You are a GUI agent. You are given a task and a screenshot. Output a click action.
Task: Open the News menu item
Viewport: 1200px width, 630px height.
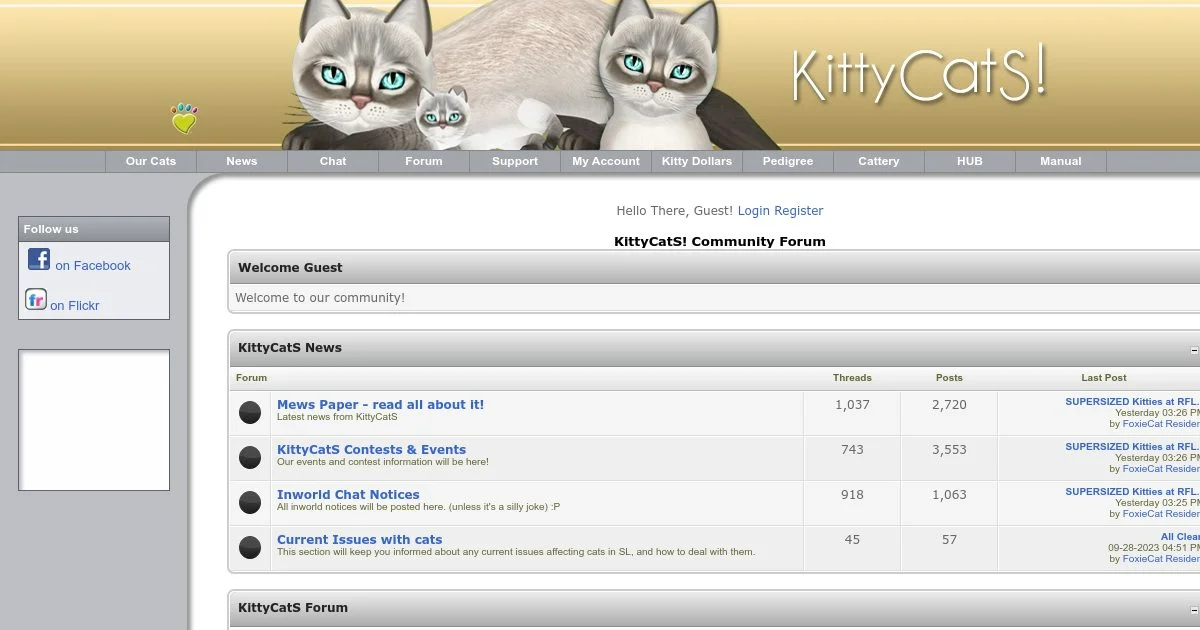pyautogui.click(x=242, y=161)
